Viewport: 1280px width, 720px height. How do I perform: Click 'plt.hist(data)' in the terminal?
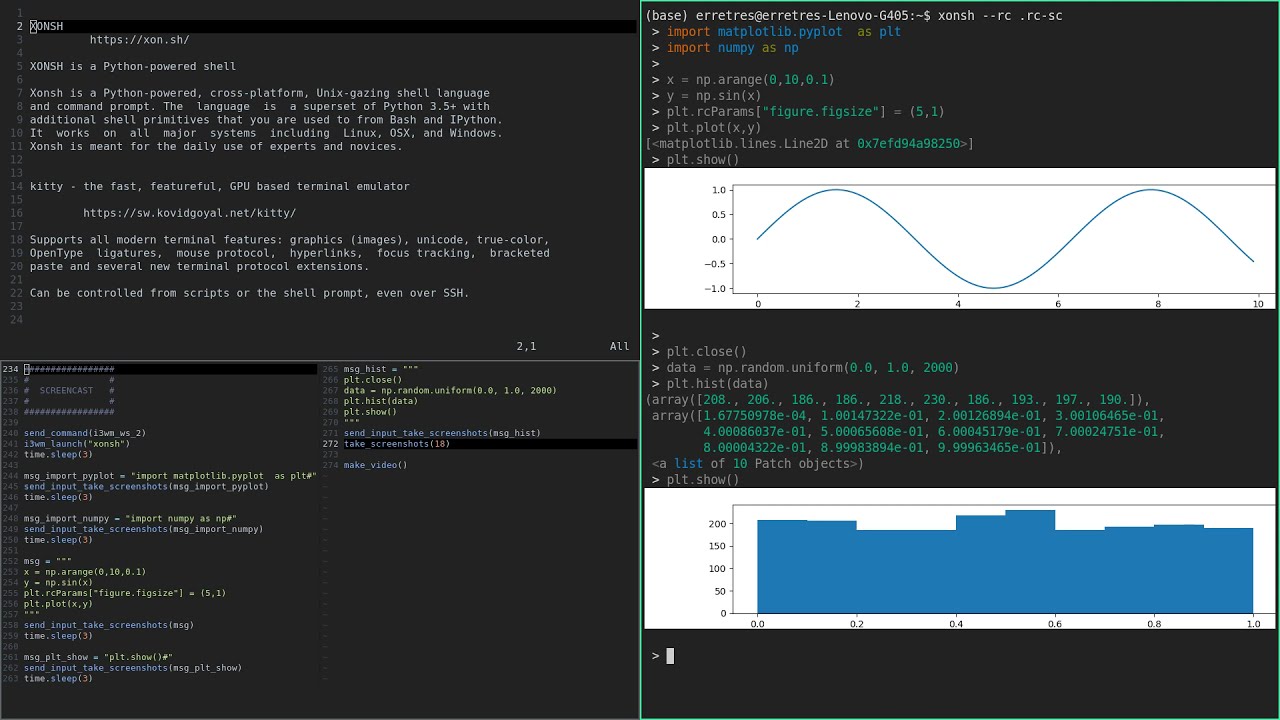tap(718, 384)
